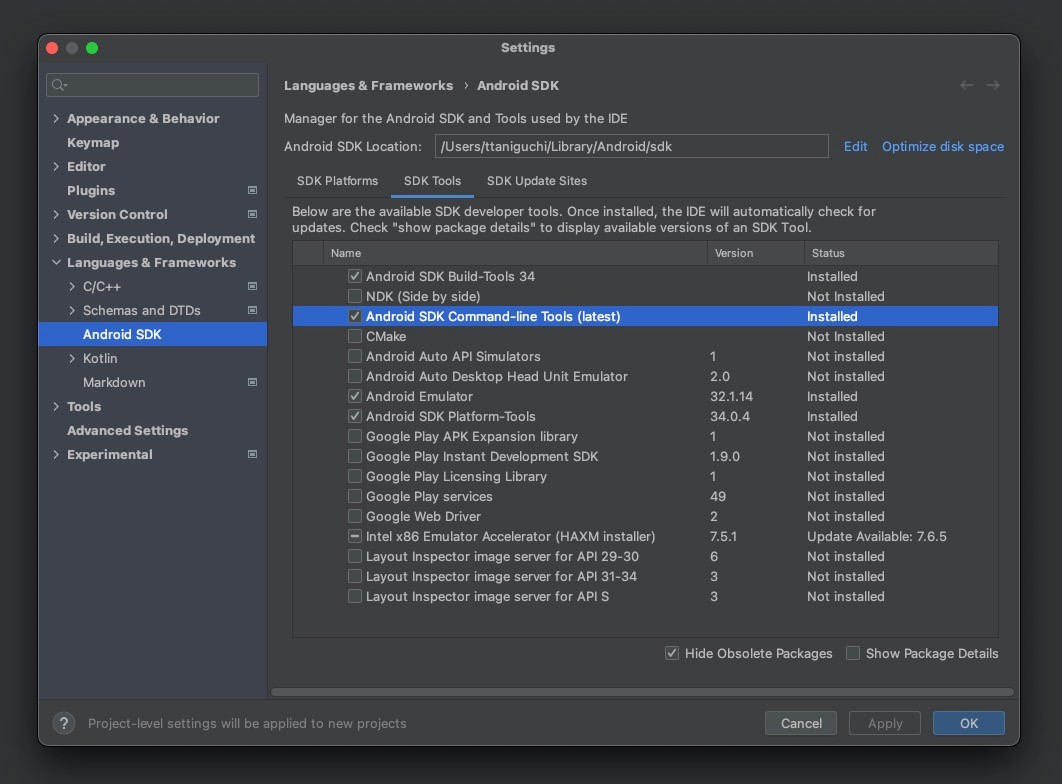
Task: Check NDK (Side by side)
Action: [x=354, y=296]
